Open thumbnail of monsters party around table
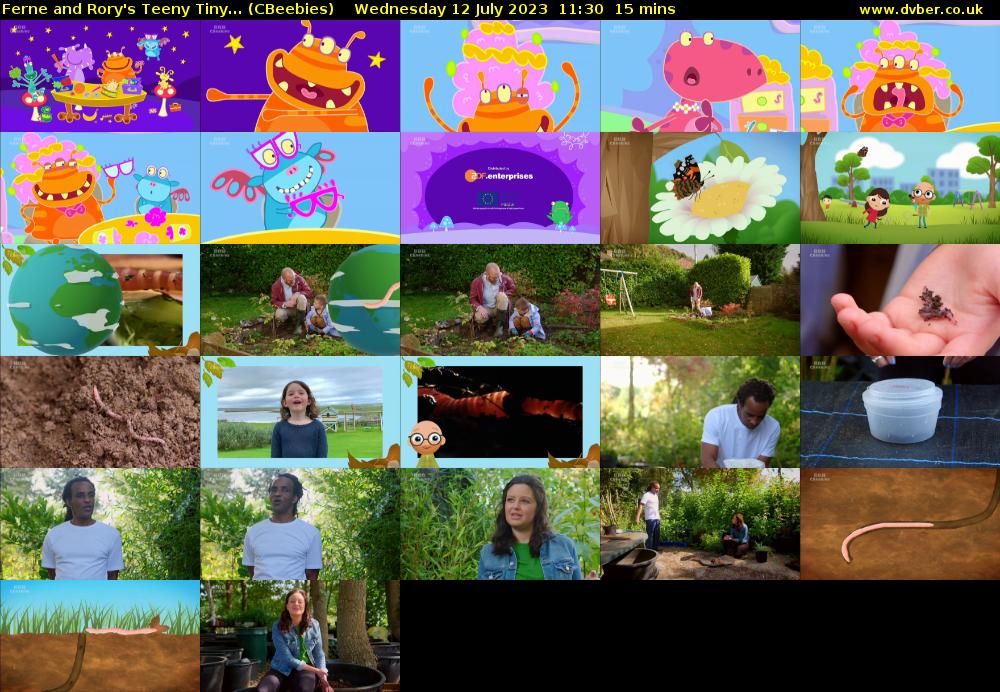The image size is (1000, 692). tap(100, 76)
